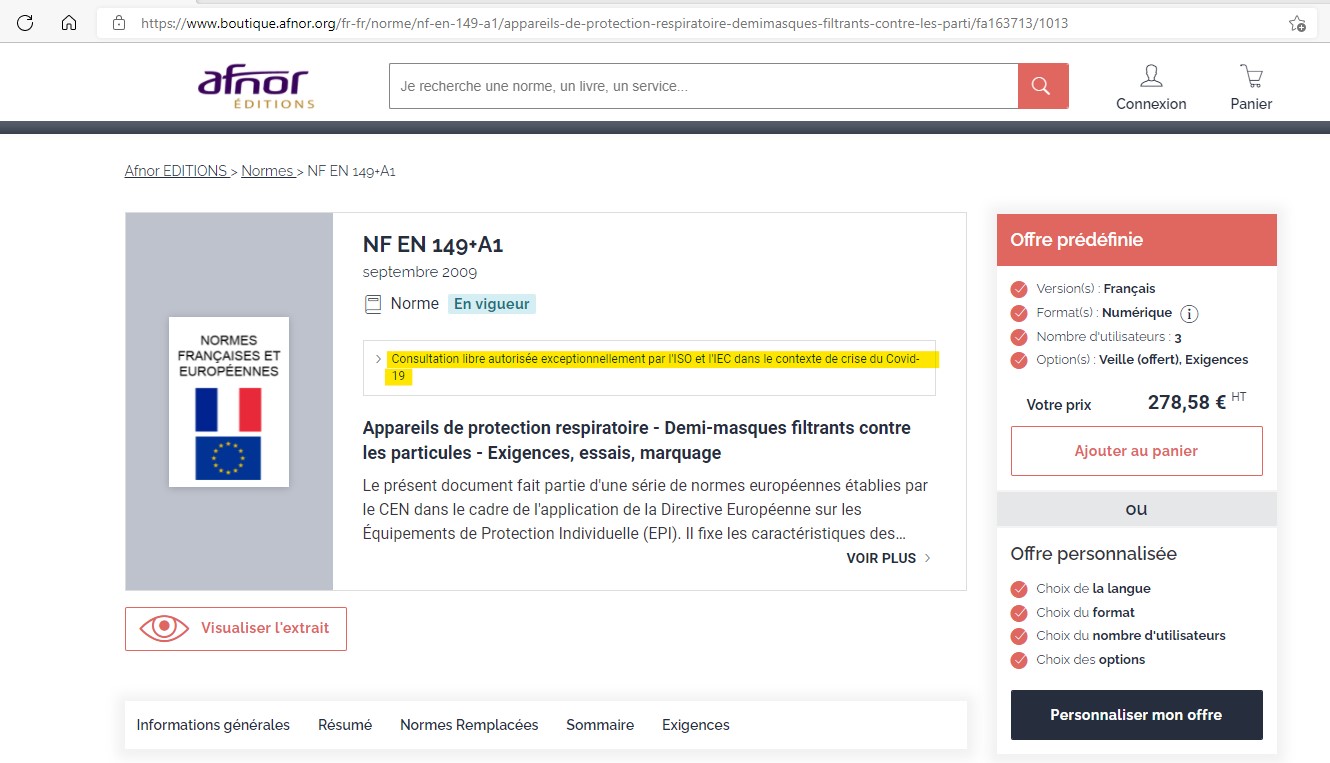Click the En vigueur status badge
Viewport: 1330px width, 763px height.
pos(492,304)
